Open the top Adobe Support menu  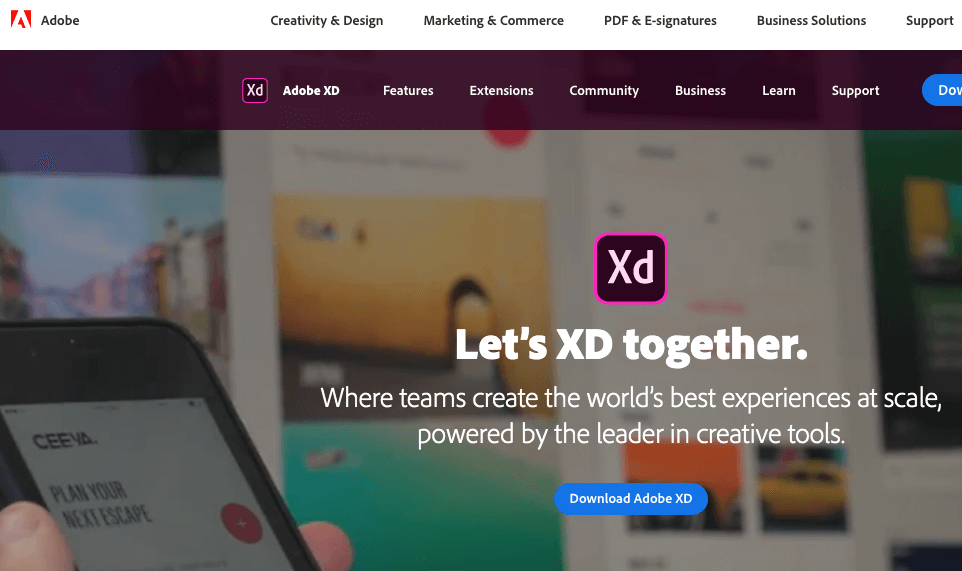click(x=929, y=20)
